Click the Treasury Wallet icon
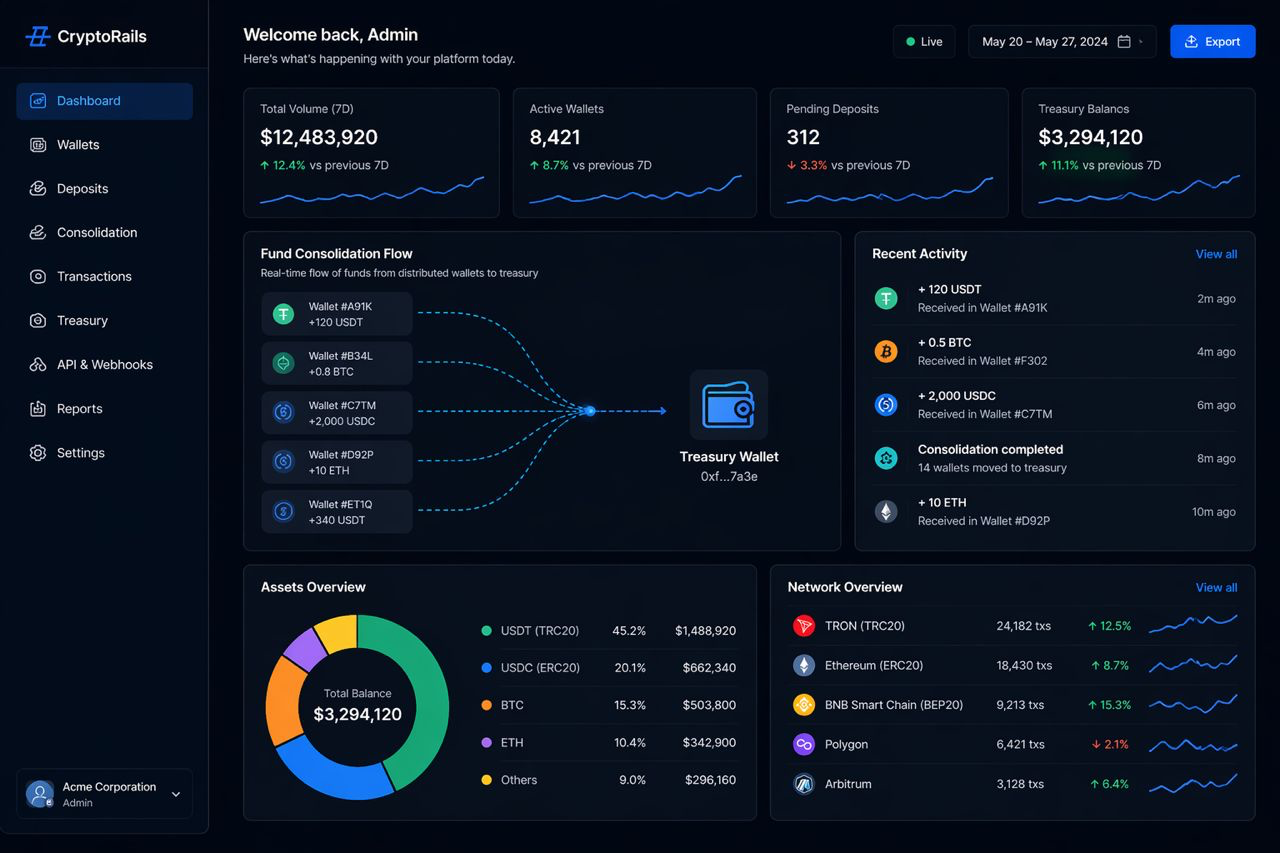1280x853 pixels. (x=729, y=405)
